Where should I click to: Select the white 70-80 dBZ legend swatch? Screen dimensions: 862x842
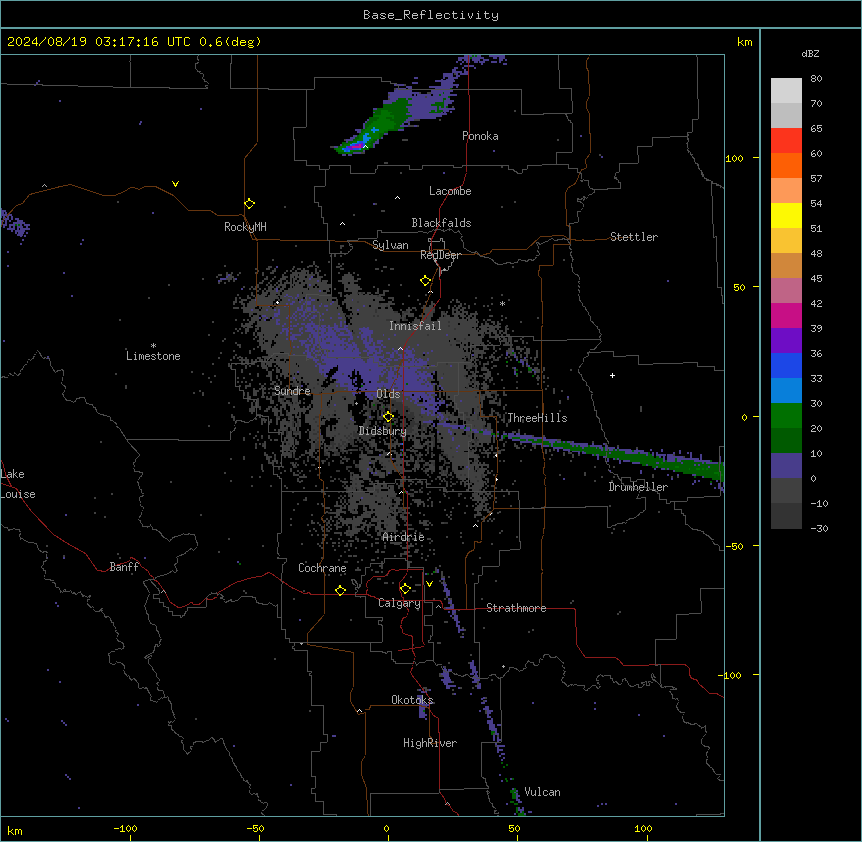786,91
